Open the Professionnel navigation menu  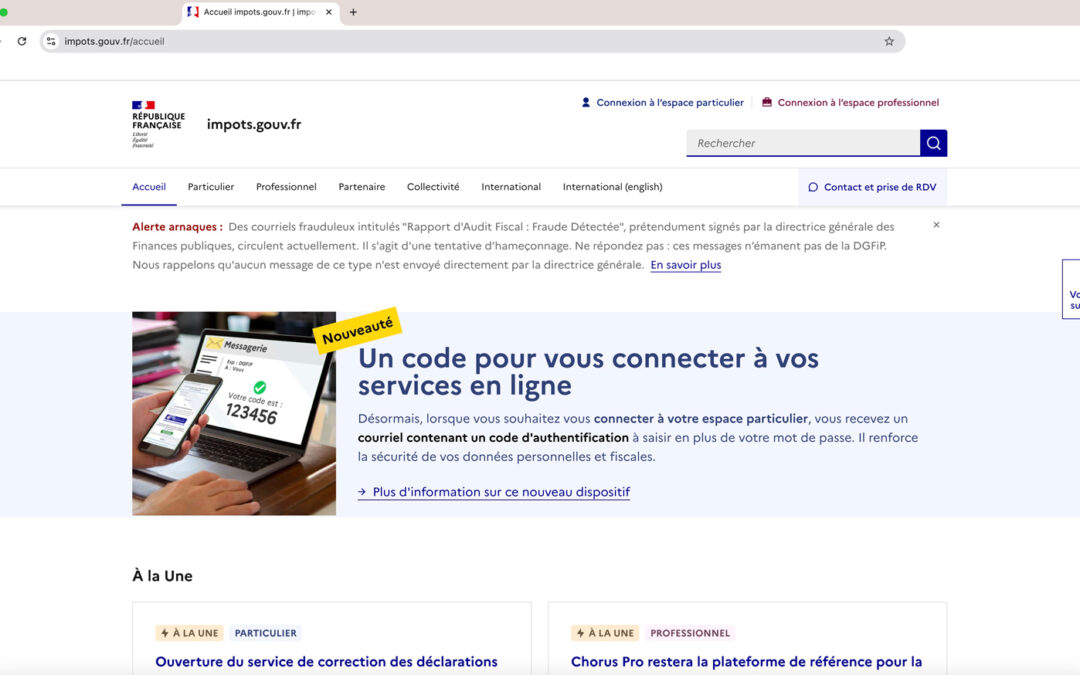286,187
